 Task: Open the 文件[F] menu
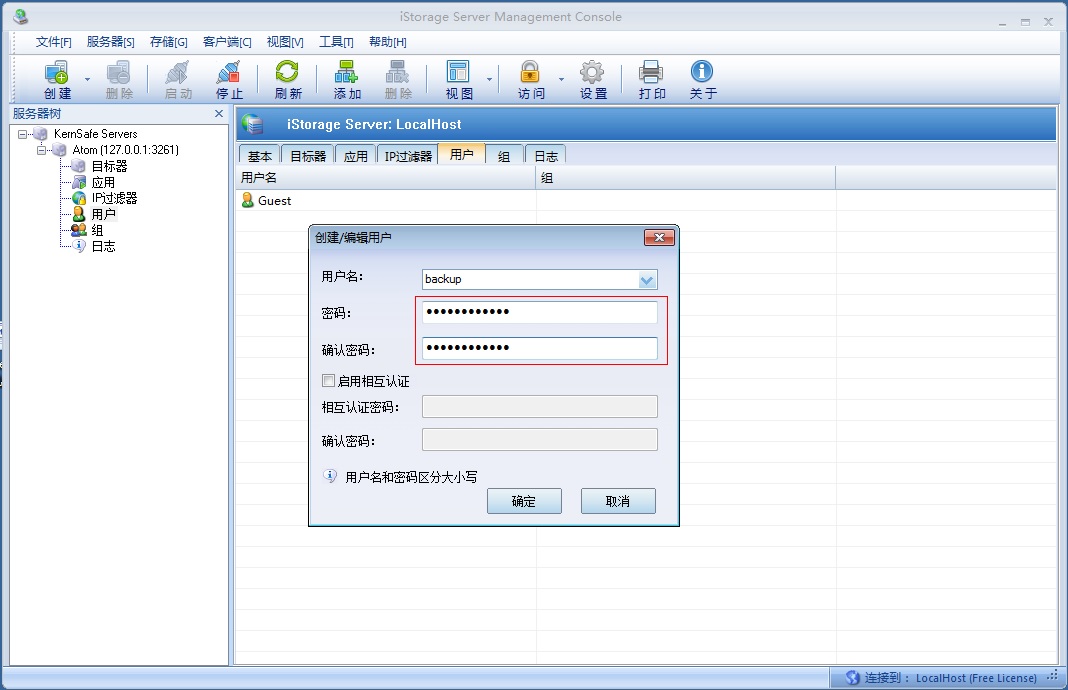click(53, 42)
